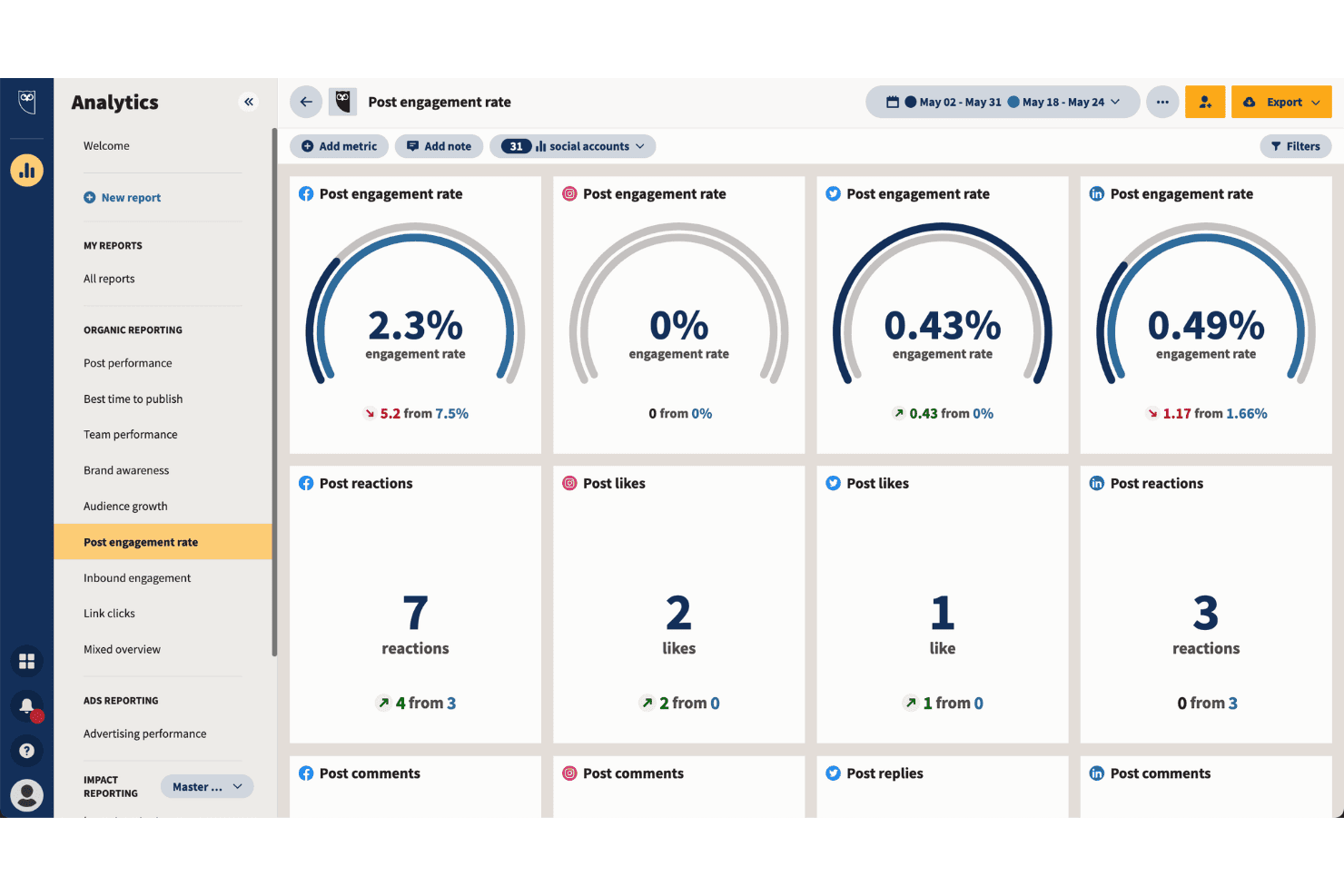Image resolution: width=1344 pixels, height=896 pixels.
Task: Open Audience growth report
Action: (125, 507)
